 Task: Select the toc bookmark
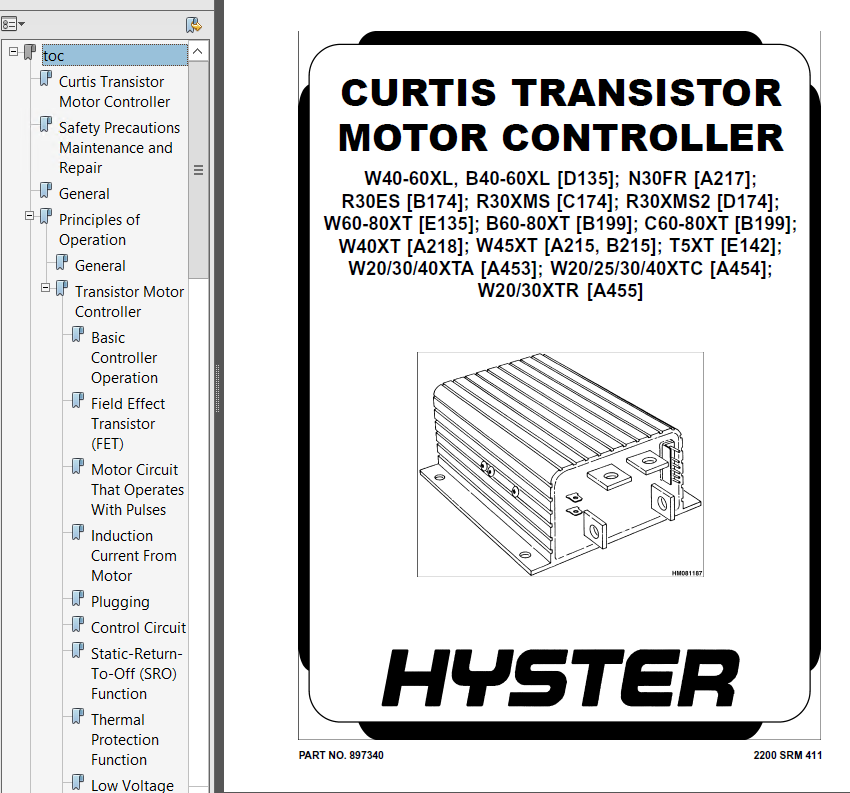115,55
